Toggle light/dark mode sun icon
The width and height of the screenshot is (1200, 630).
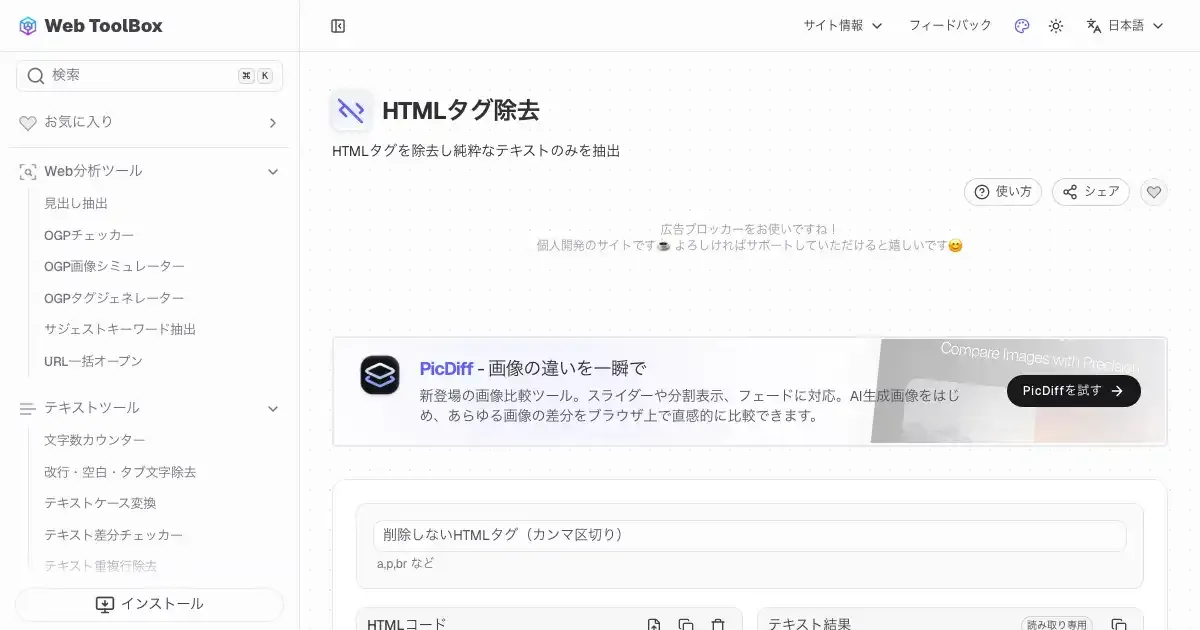1056,26
